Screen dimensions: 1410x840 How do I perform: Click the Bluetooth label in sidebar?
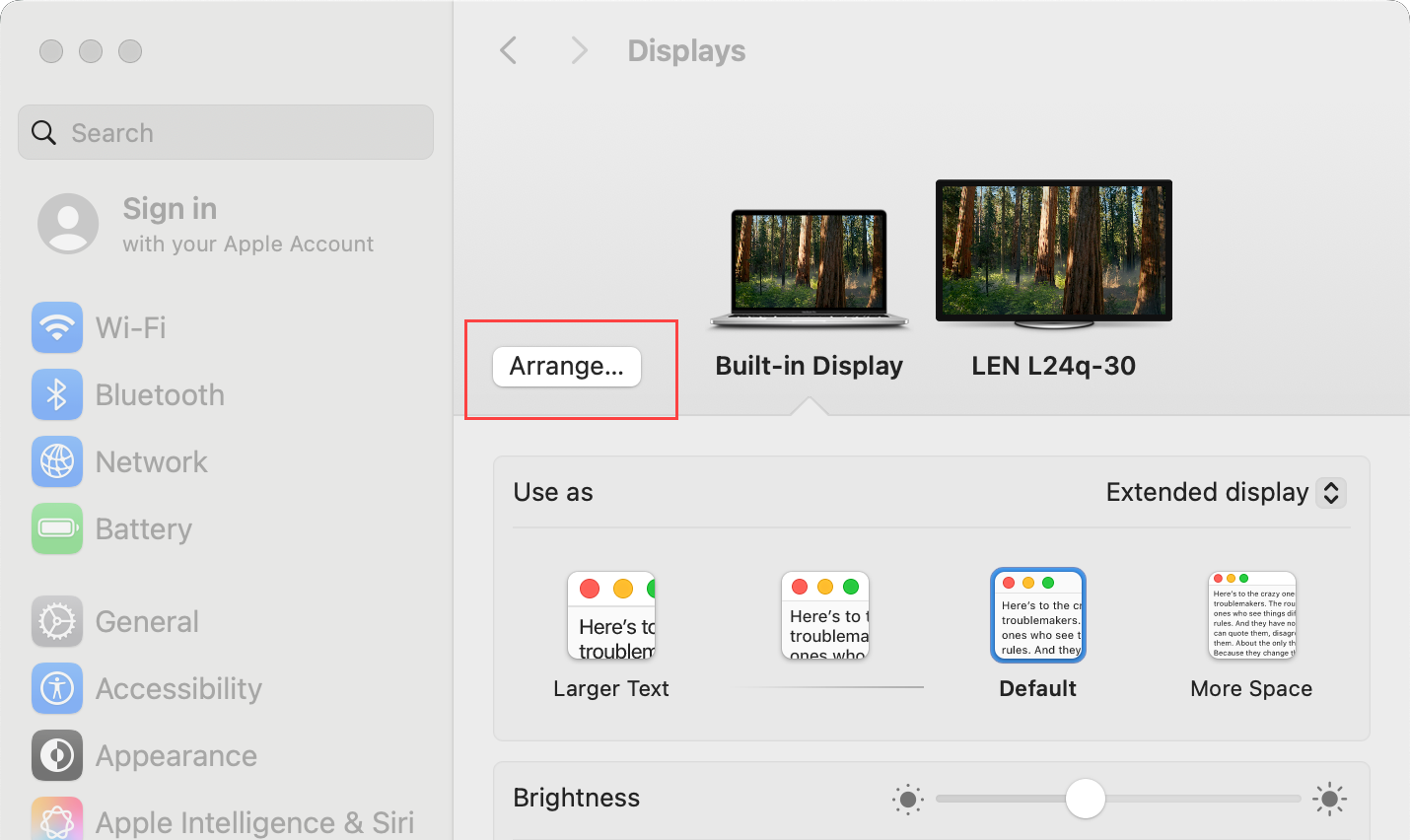point(160,394)
